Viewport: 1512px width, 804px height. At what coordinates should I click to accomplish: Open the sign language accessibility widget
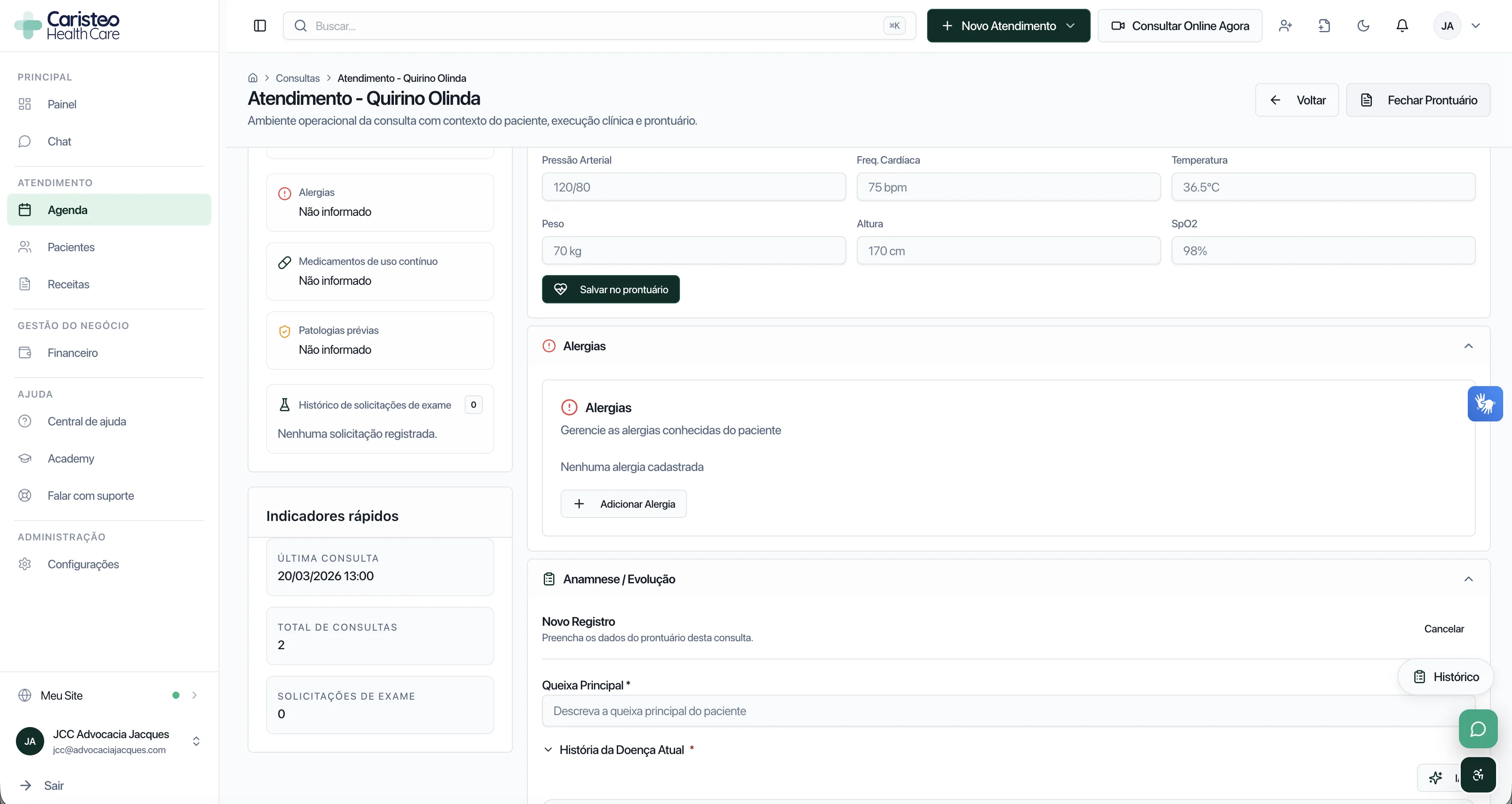(1485, 404)
